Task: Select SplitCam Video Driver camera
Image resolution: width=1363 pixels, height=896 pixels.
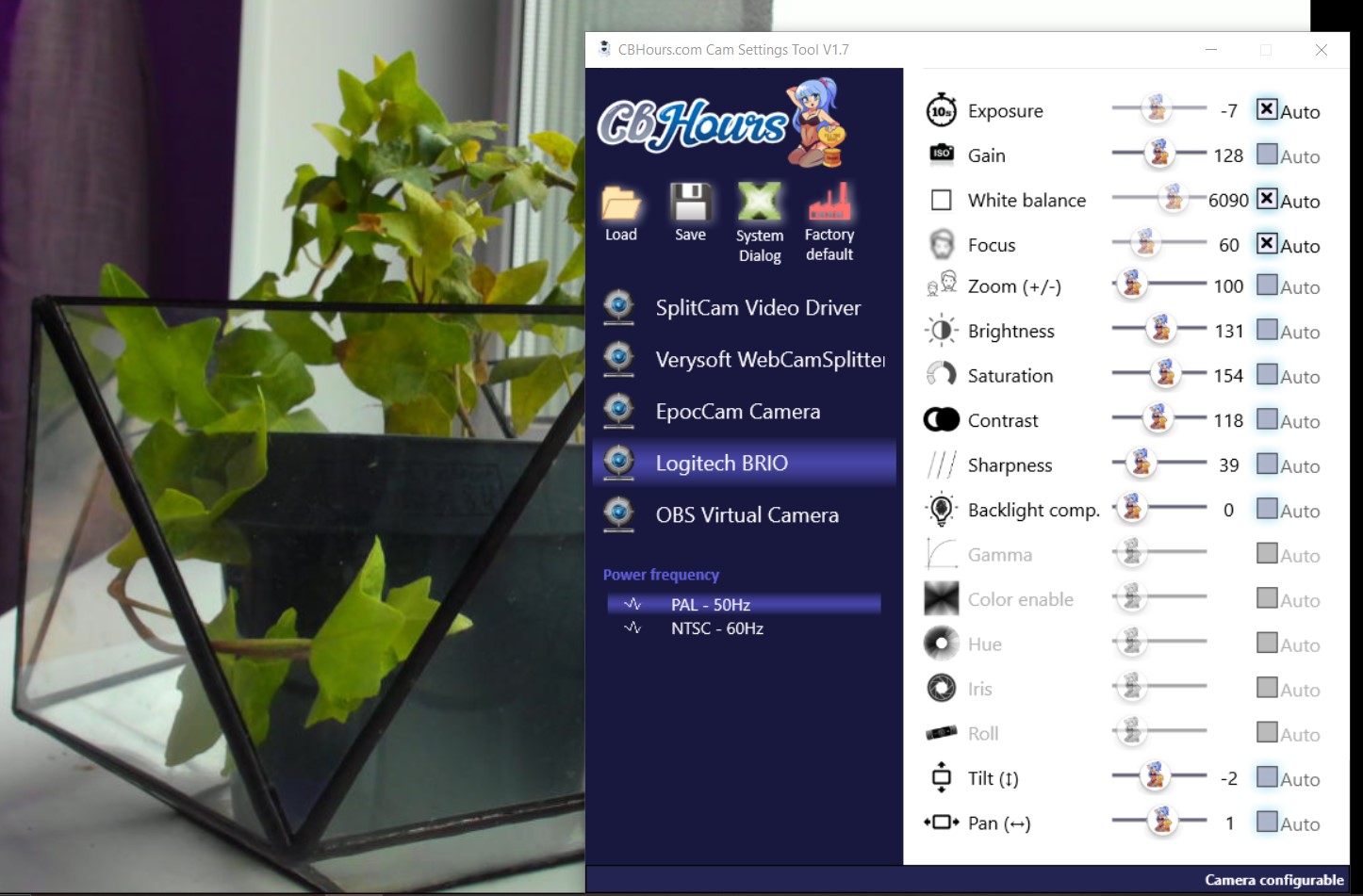Action: (x=744, y=307)
